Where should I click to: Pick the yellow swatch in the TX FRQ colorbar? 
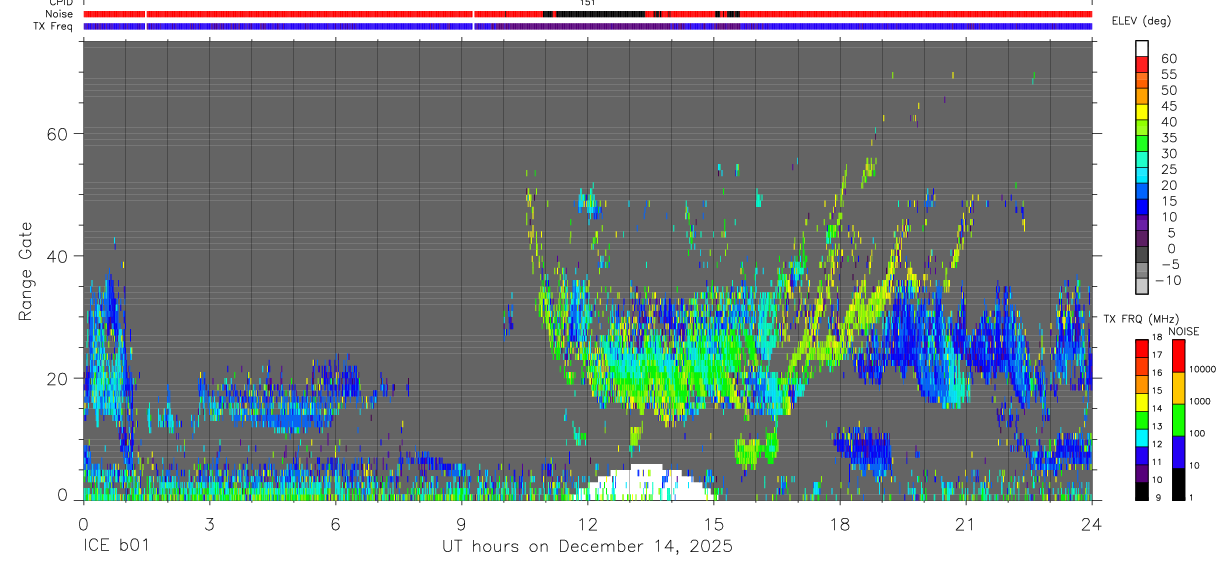[x=1141, y=401]
